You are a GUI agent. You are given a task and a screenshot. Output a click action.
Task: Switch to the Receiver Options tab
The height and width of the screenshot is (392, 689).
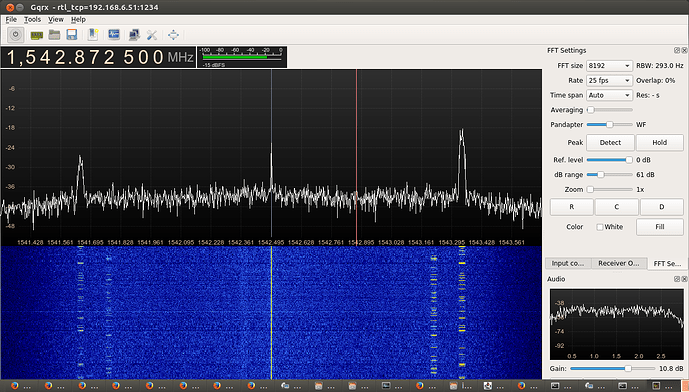(x=619, y=263)
